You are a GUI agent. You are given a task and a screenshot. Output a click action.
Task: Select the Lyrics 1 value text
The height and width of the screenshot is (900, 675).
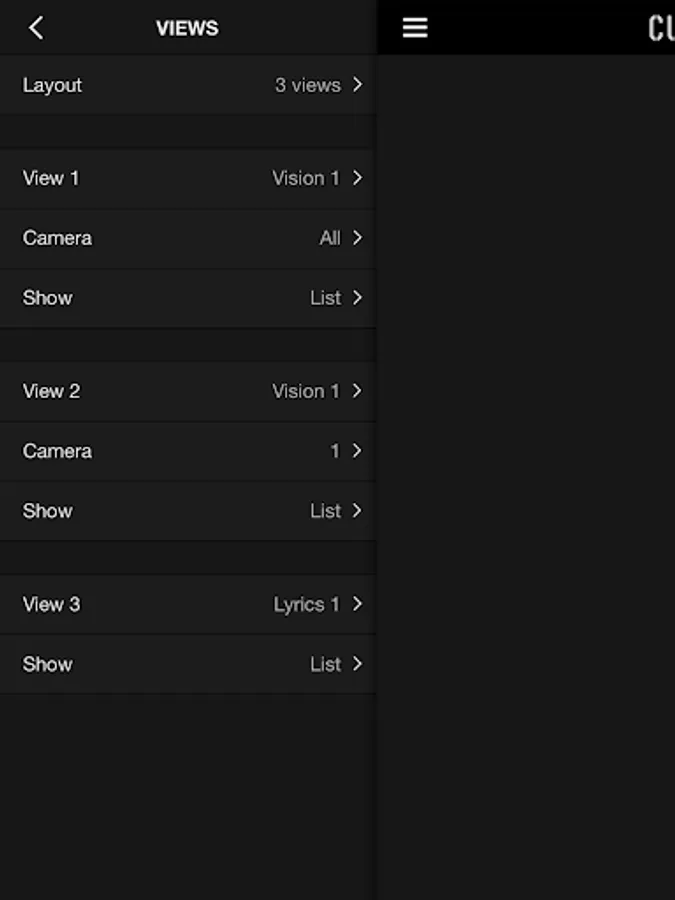point(306,604)
